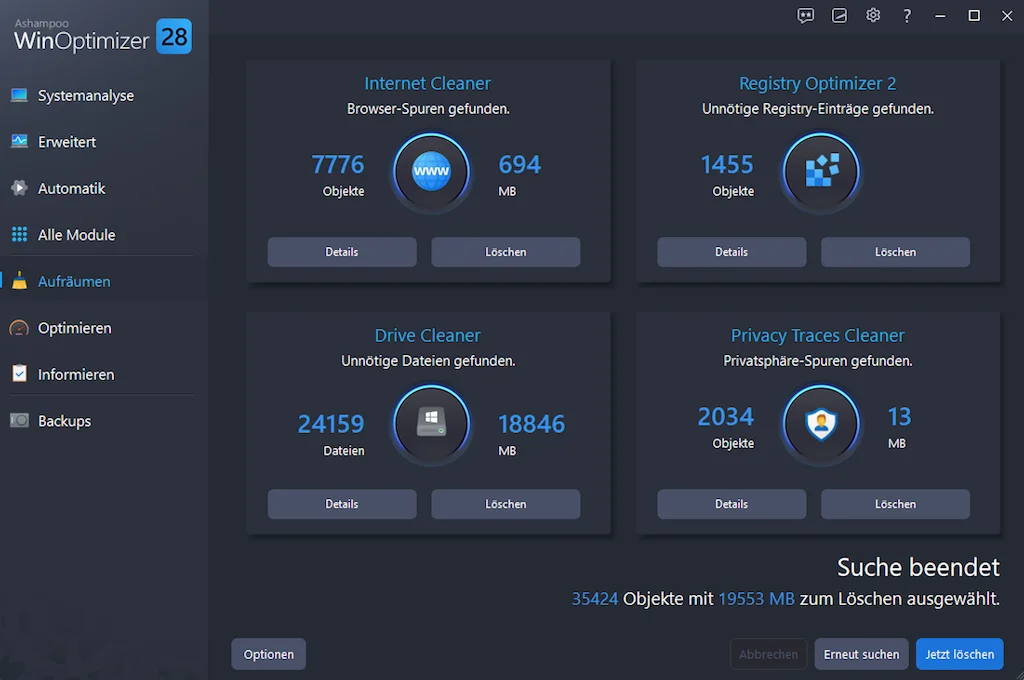
Task: Open settings via the gear icon
Action: coord(873,15)
